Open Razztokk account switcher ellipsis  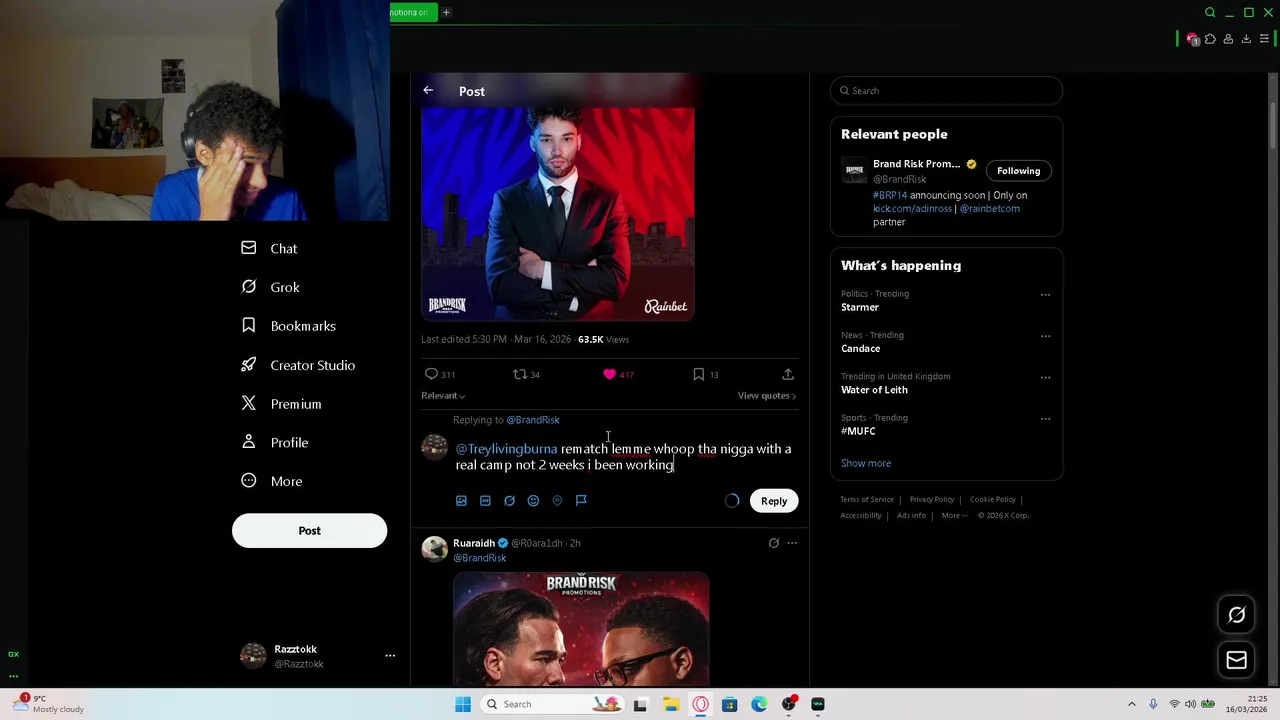[390, 656]
